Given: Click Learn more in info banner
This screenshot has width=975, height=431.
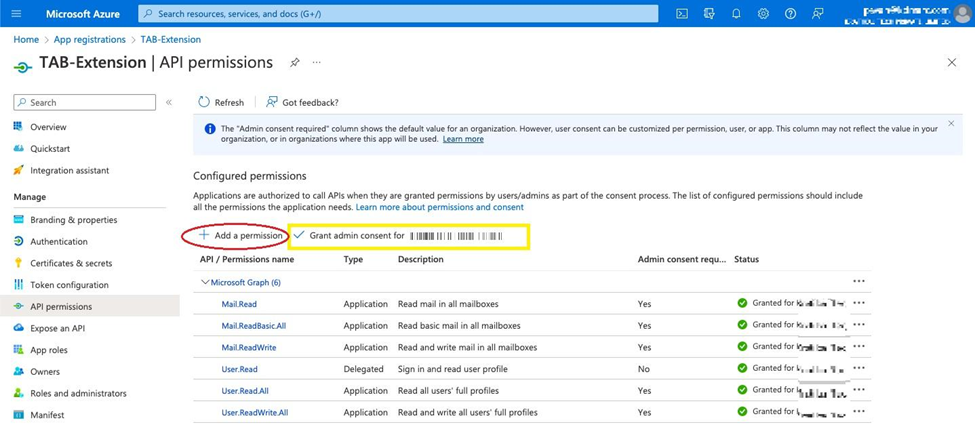Looking at the screenshot, I should coord(463,139).
